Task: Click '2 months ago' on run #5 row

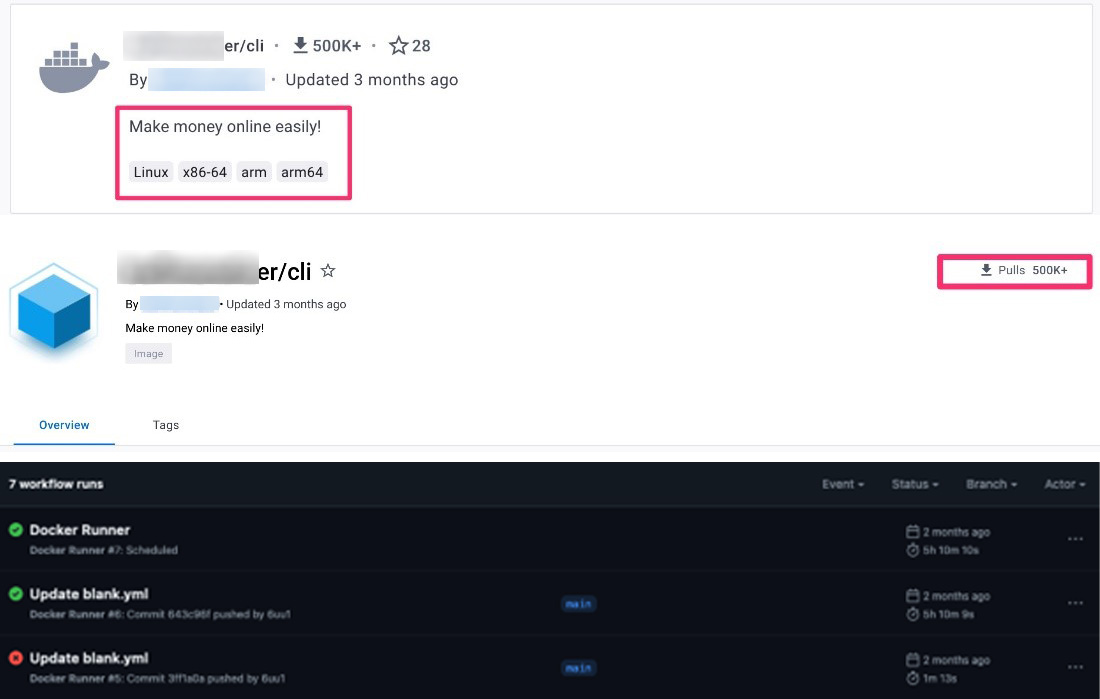Action: (x=956, y=660)
